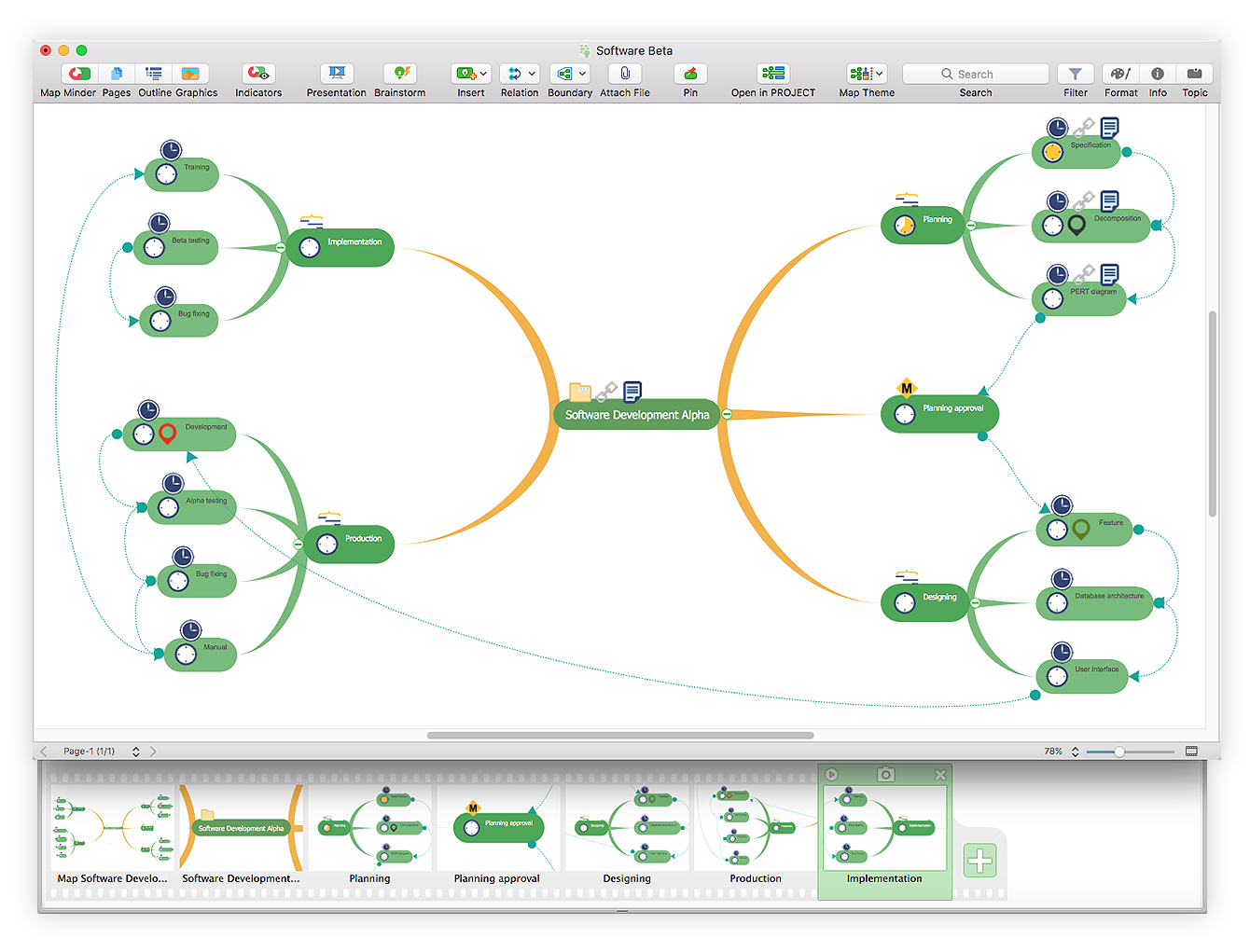Viewport: 1250px width, 952px height.
Task: Click the zoom percentage stepper
Action: click(1075, 751)
